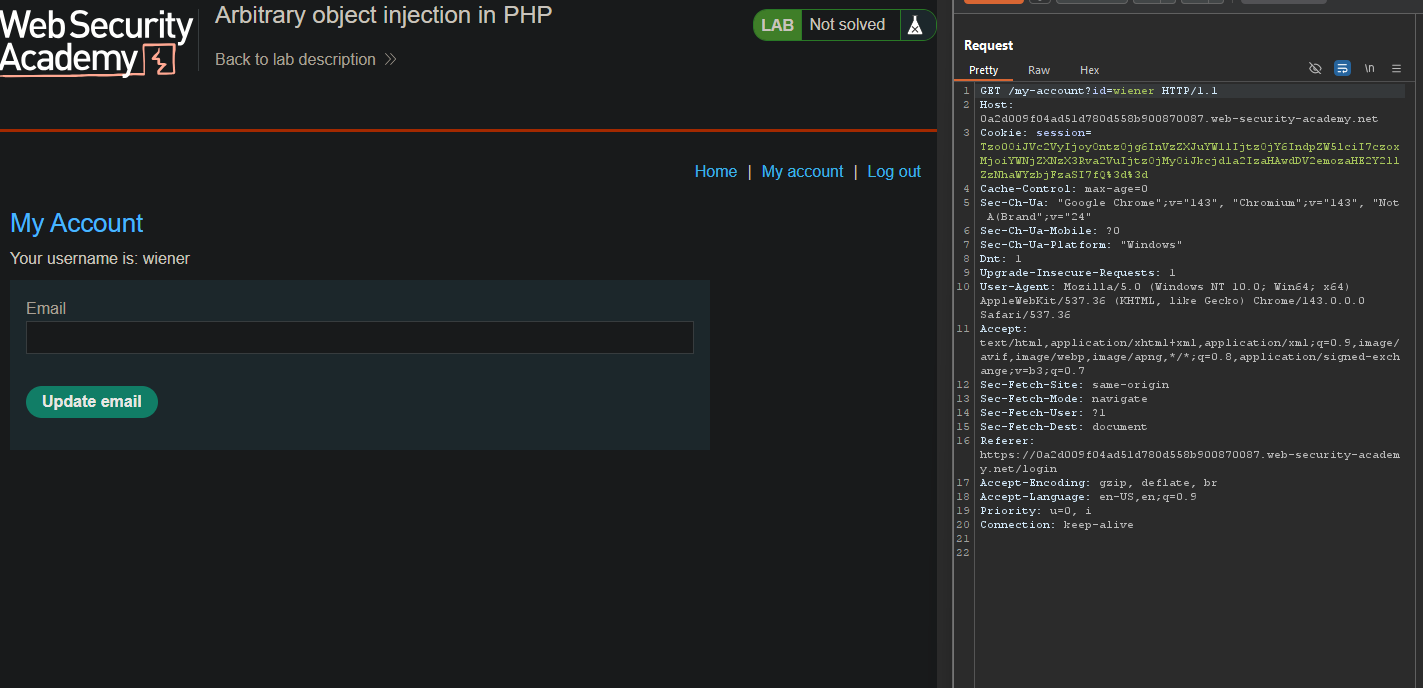This screenshot has height=688, width=1423.
Task: Open the My account link
Action: 802,172
